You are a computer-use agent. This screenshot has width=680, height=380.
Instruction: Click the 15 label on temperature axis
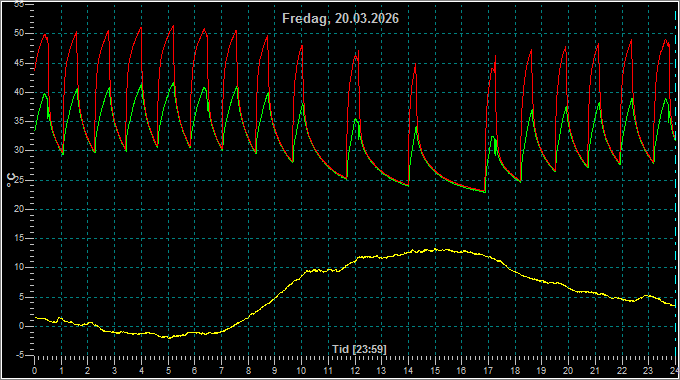pyautogui.click(x=19, y=238)
